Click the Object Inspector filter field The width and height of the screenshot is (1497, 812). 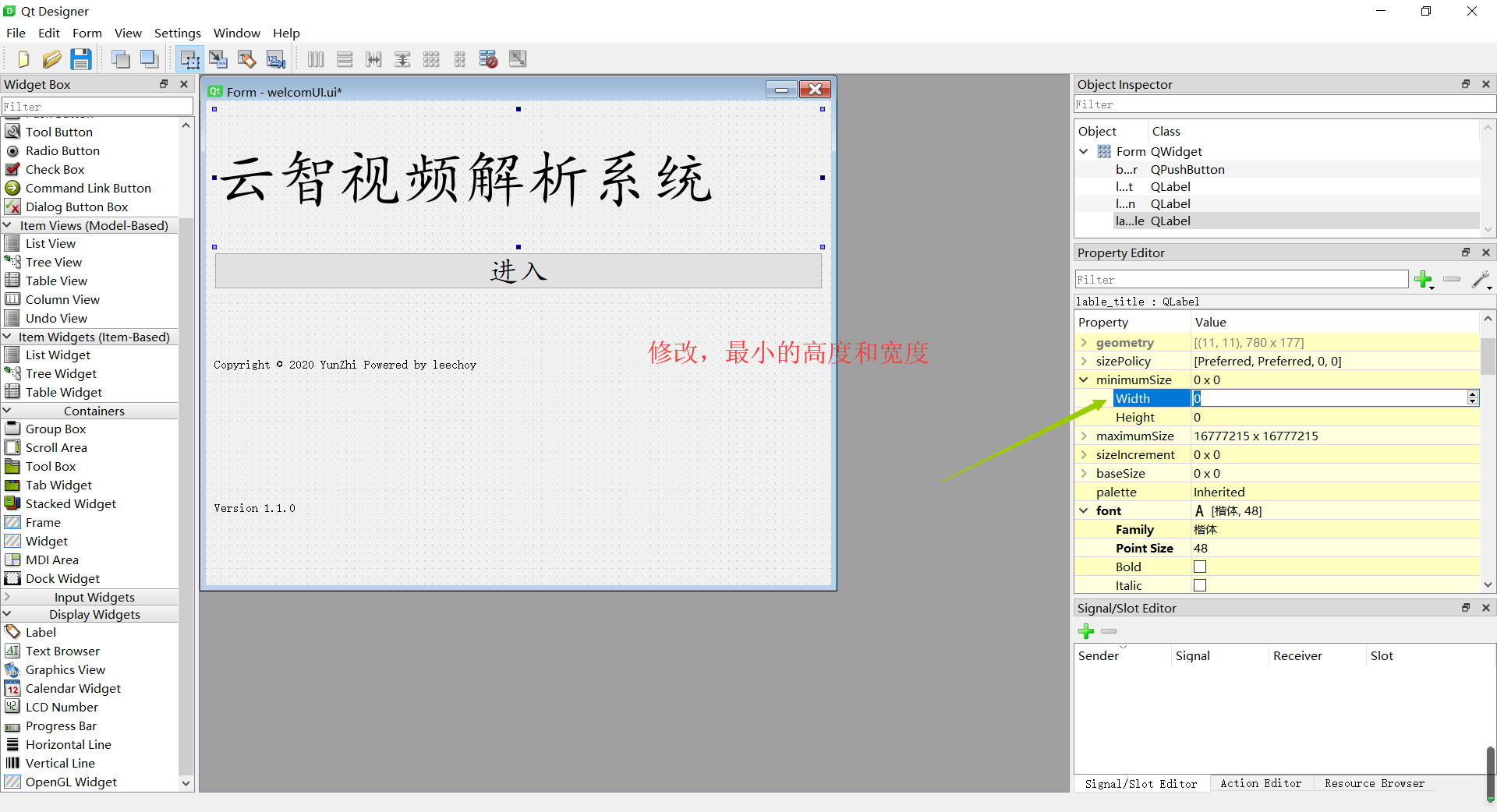coord(1285,104)
